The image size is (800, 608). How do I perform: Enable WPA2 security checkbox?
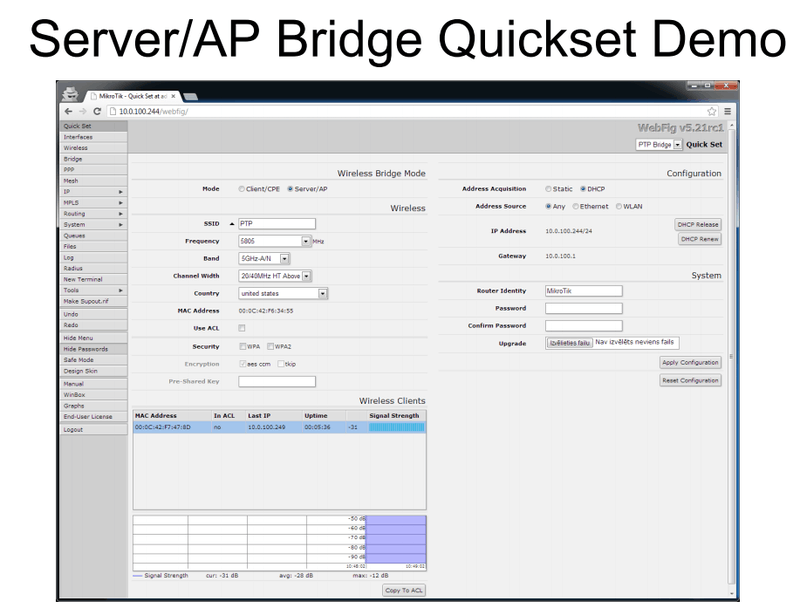[270, 346]
